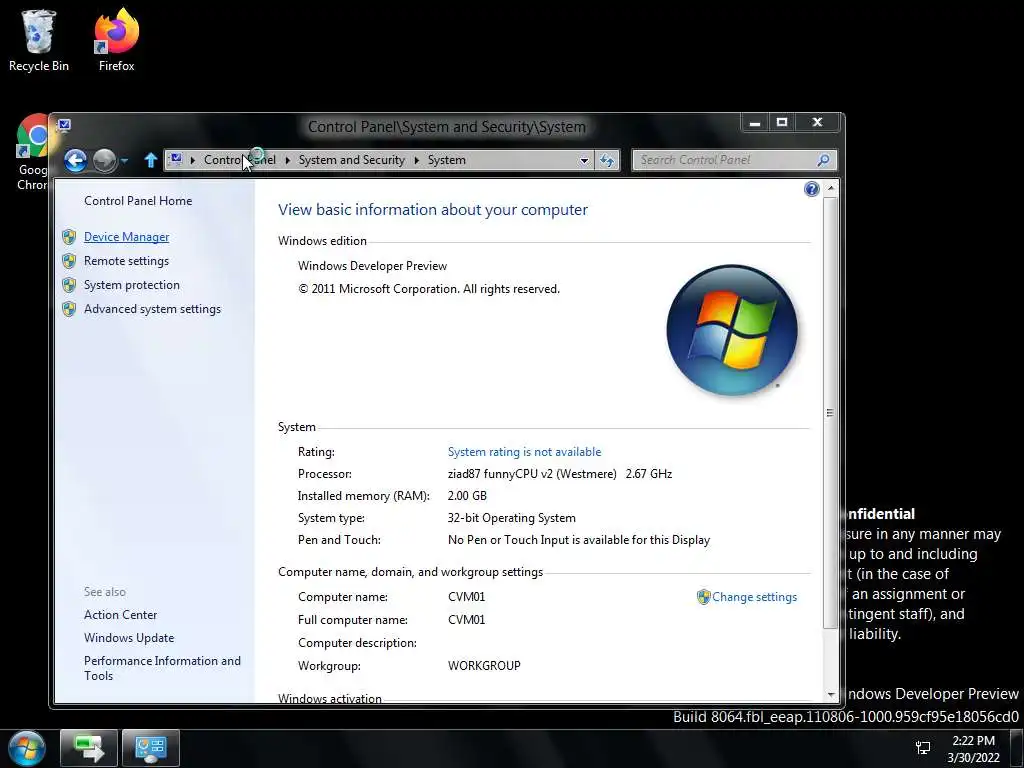Click the WORKGROUP value
The image size is (1024, 768).
point(484,666)
